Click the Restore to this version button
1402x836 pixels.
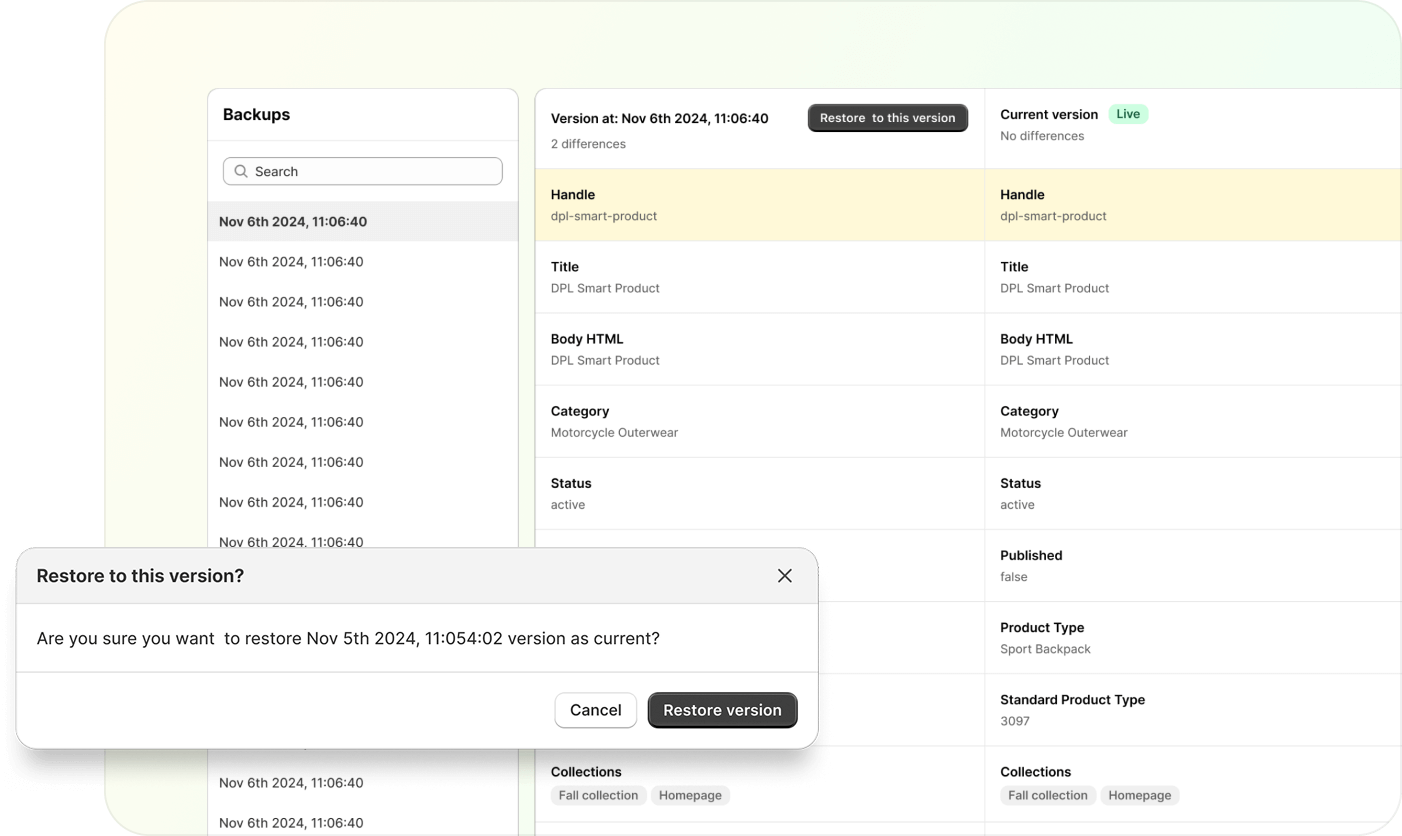[887, 118]
